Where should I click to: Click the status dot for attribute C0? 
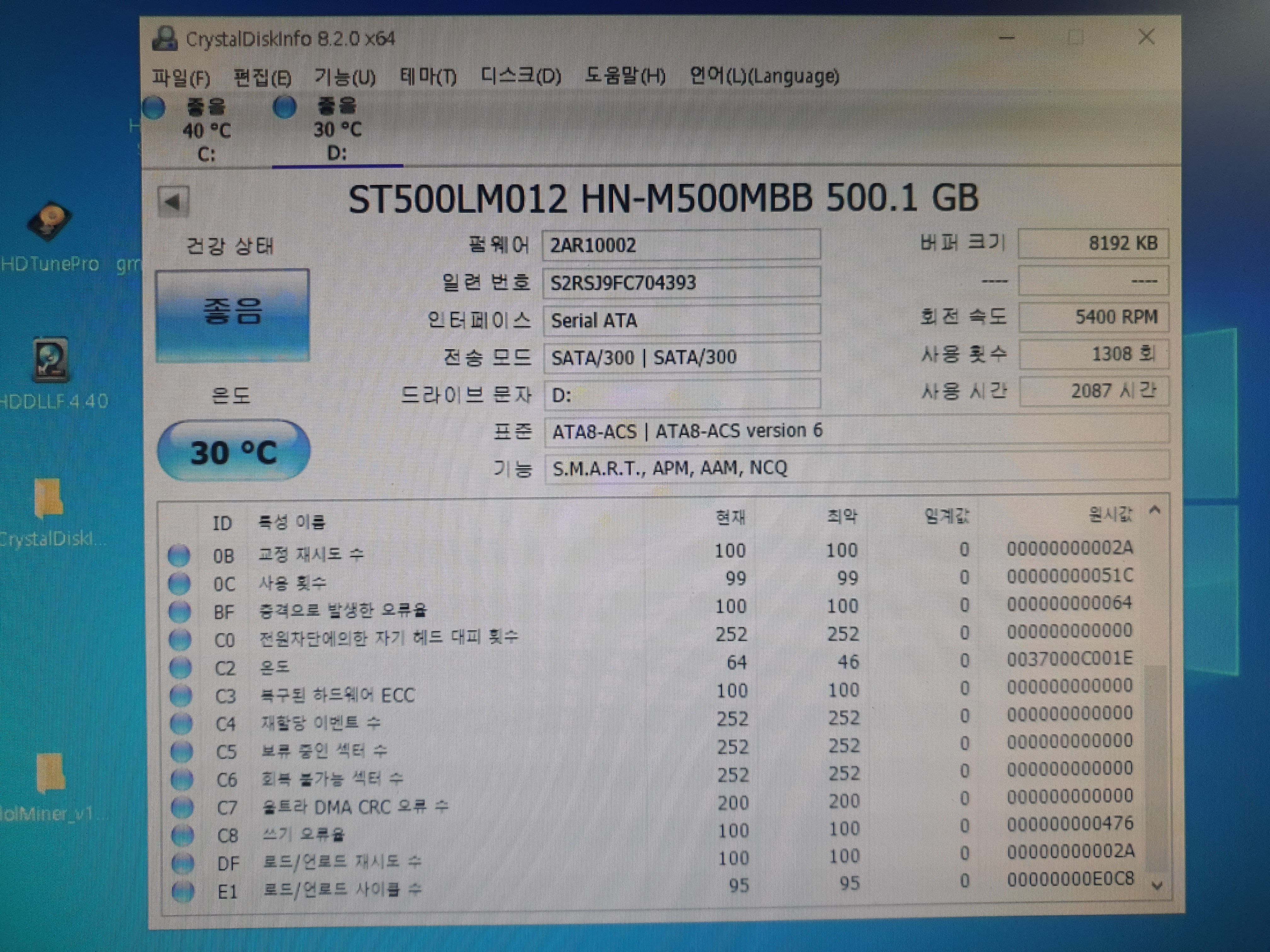click(180, 639)
